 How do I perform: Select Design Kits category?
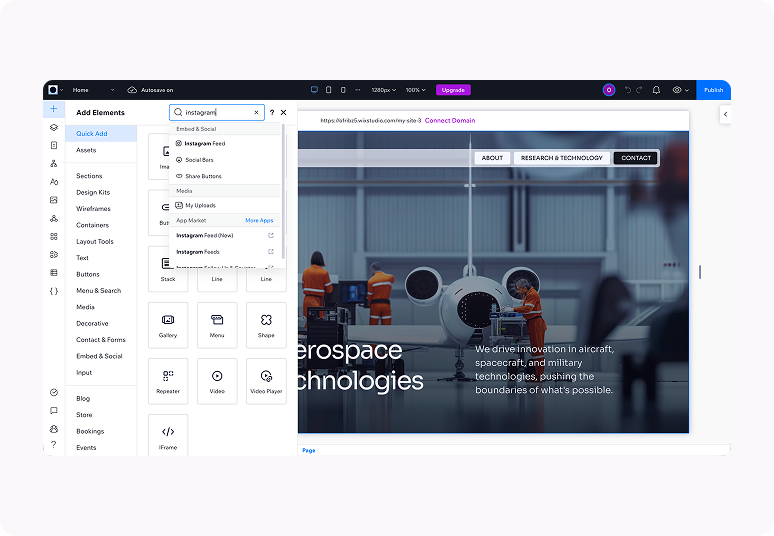pos(93,192)
